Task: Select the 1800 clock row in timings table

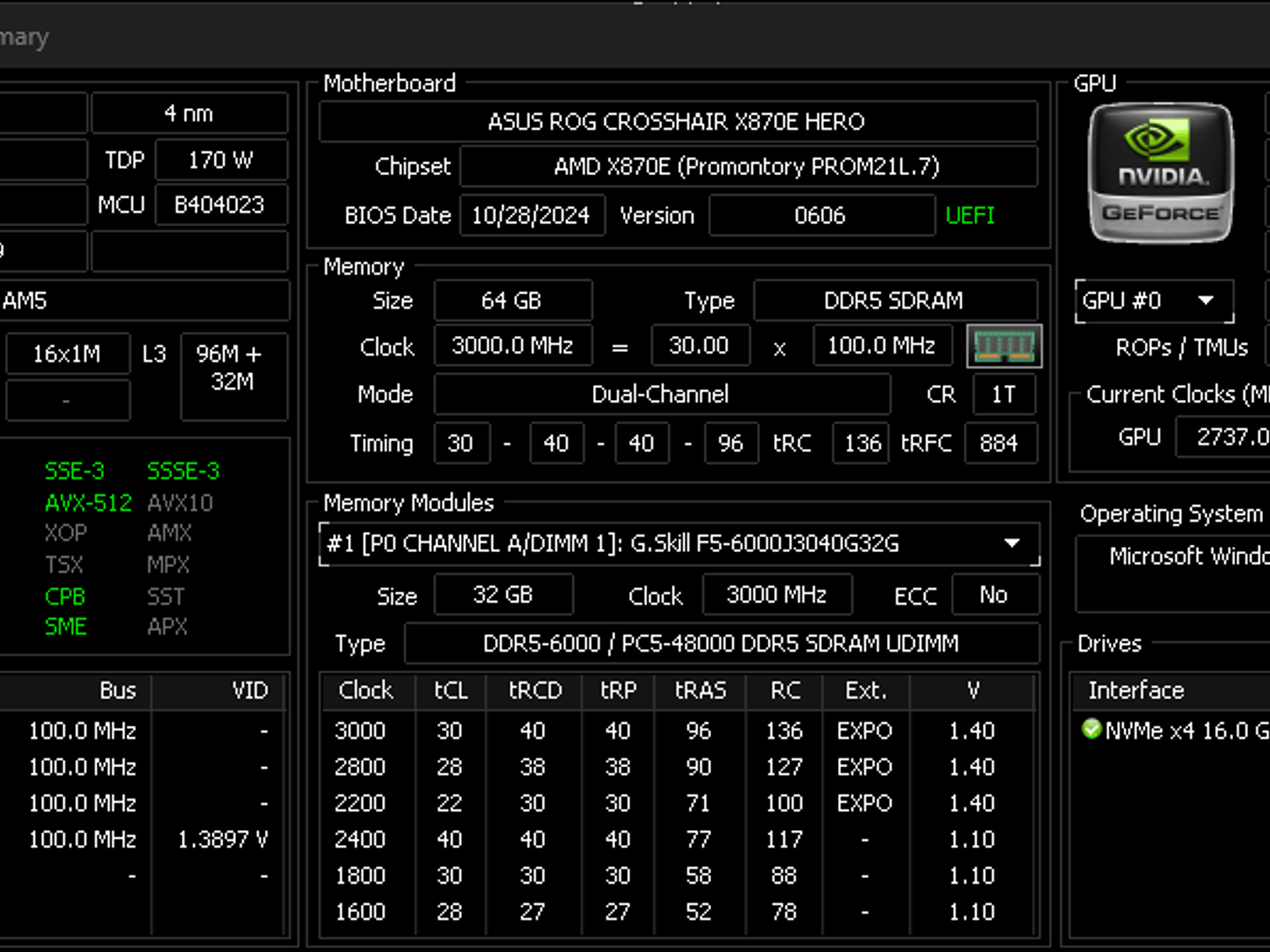Action: 678,876
